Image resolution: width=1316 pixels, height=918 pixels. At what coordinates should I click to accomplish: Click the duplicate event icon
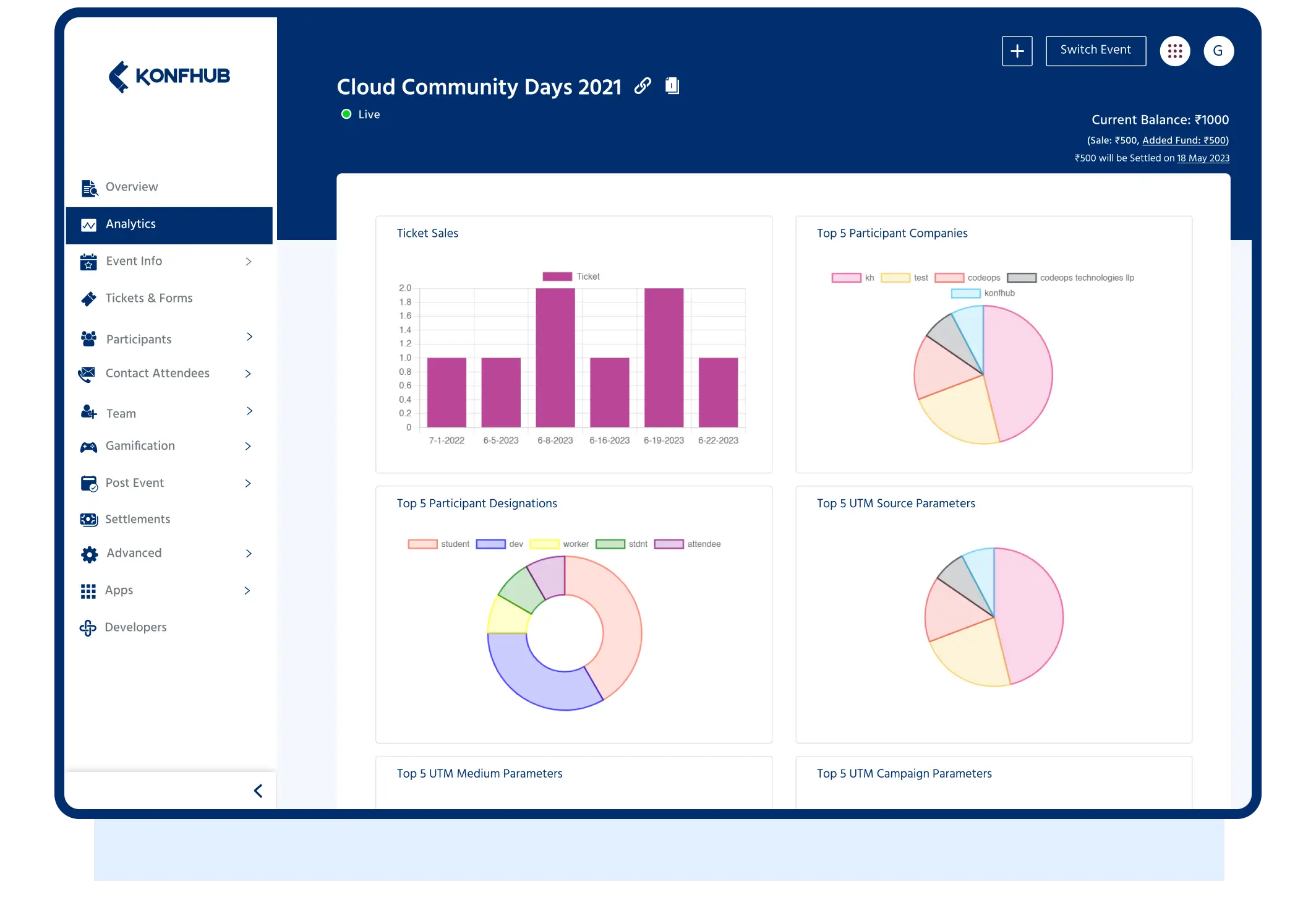tap(672, 86)
